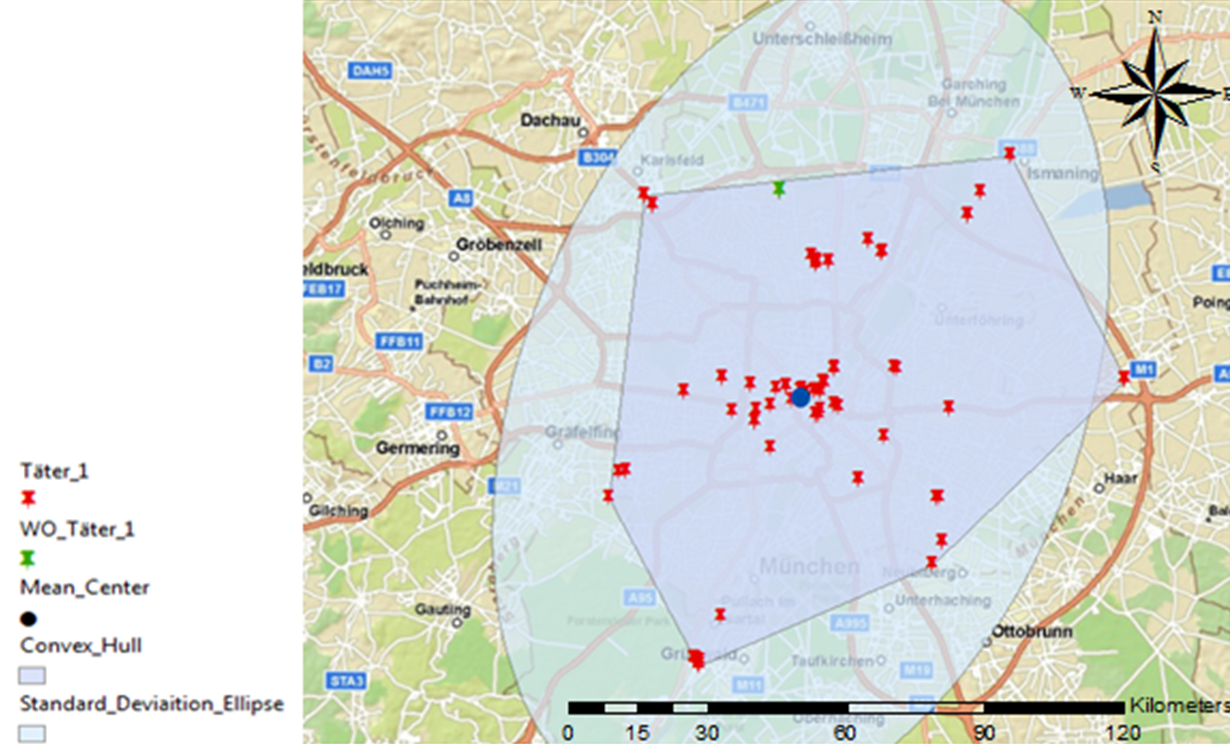Screen dimensions: 1230x744
Task: Click the red pin near Pullach label
Action: coord(720,614)
